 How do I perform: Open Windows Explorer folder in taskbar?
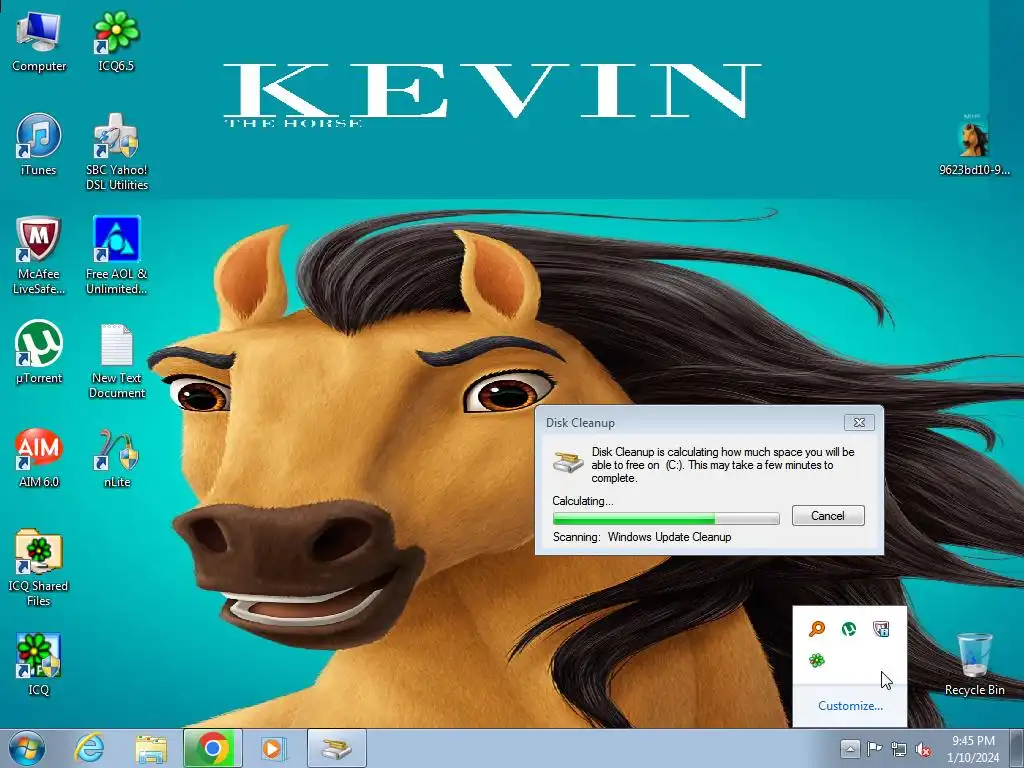click(x=151, y=748)
